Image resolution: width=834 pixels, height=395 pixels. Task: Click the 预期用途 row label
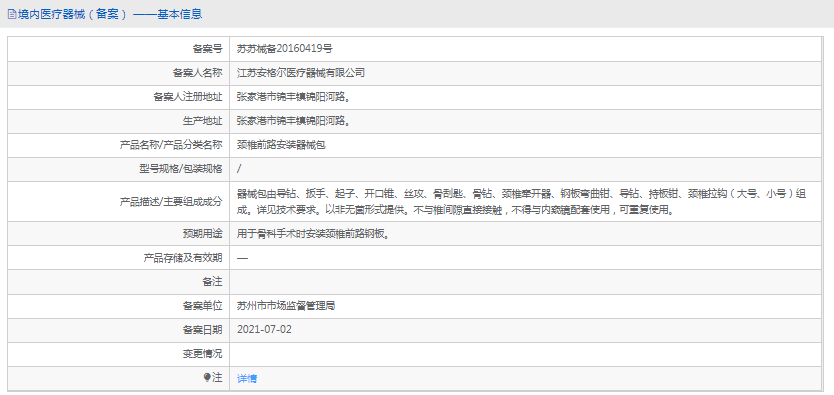point(203,233)
